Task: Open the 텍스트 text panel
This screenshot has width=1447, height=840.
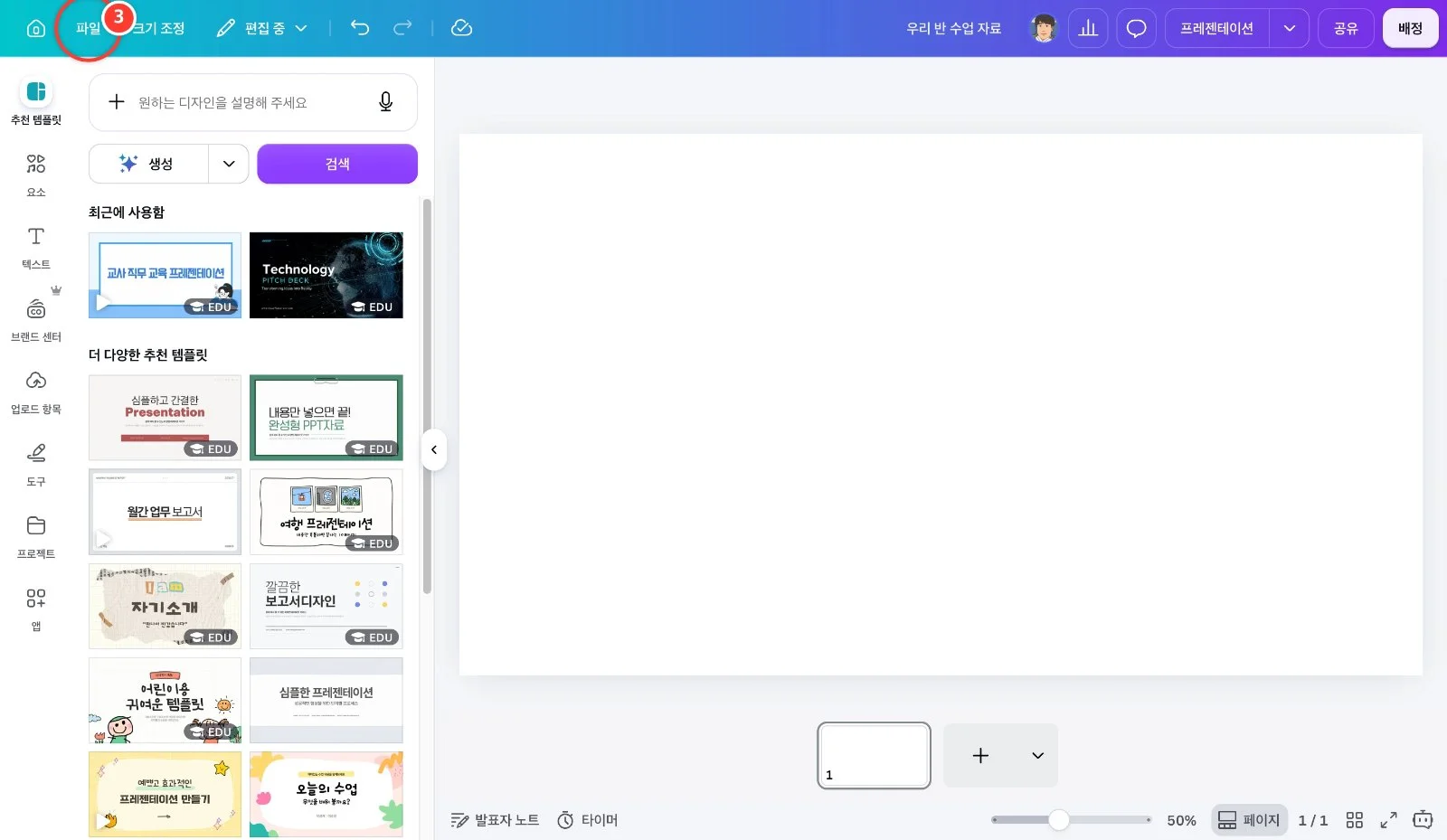Action: pyautogui.click(x=36, y=247)
